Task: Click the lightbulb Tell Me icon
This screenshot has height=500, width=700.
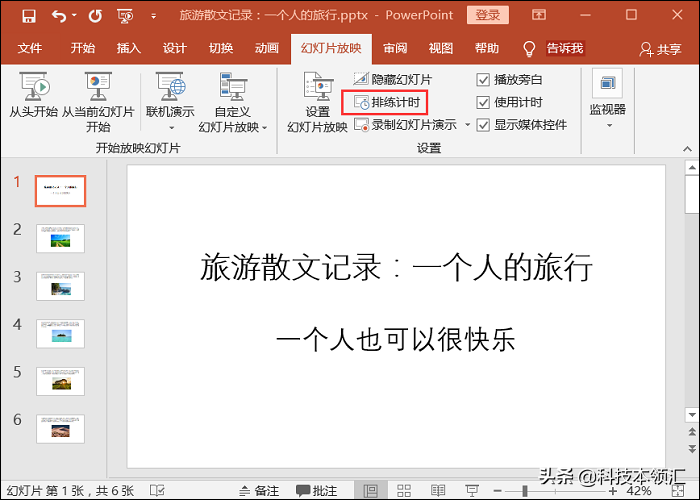Action: 529,49
